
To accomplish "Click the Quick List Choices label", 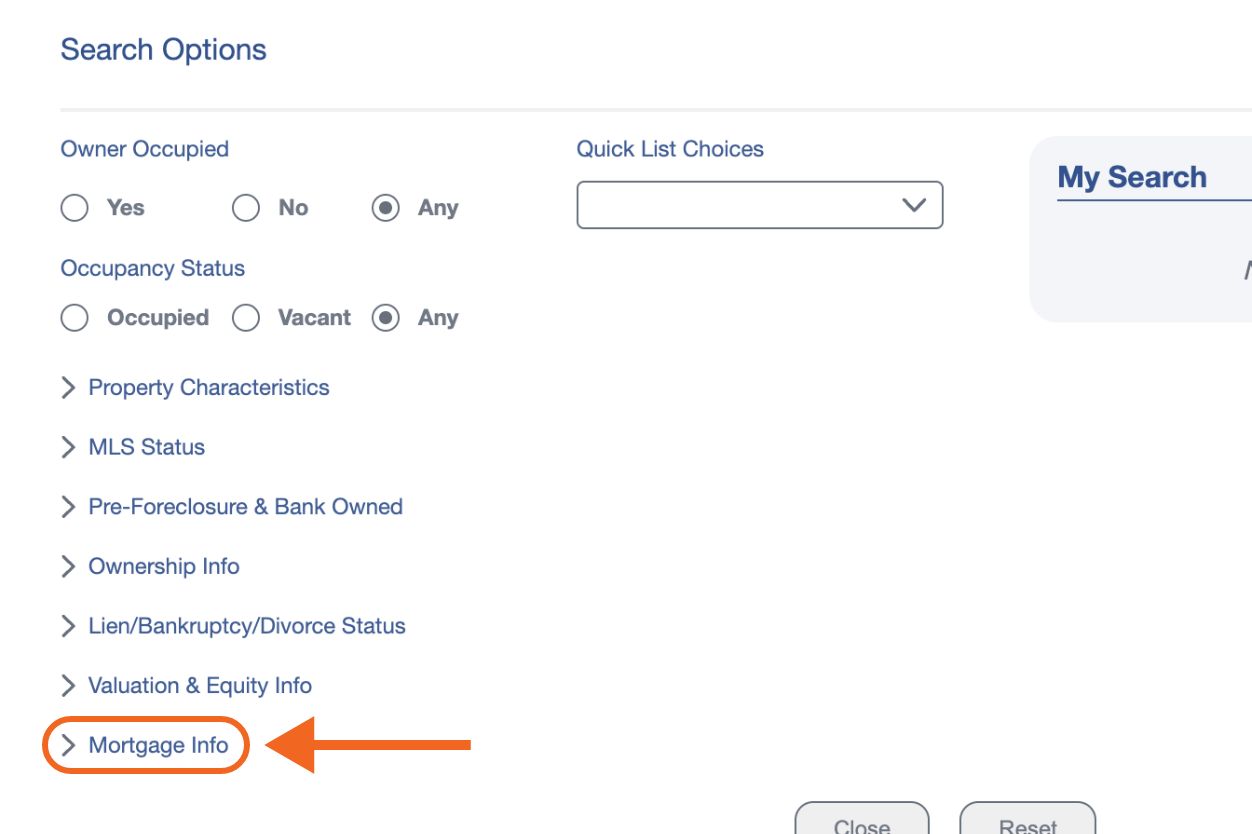I will [670, 148].
